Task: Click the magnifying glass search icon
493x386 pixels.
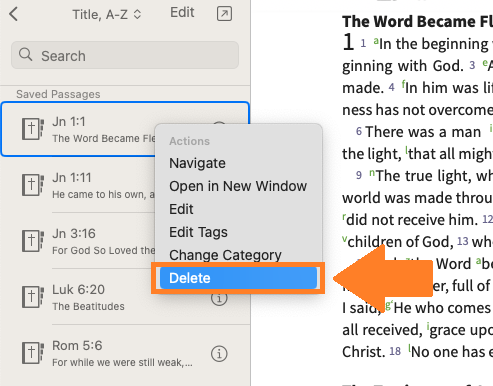Action: (x=25, y=54)
